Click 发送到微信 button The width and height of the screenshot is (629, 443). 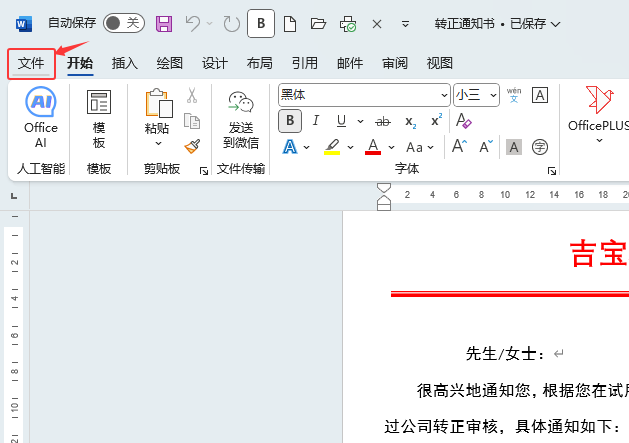point(241,119)
